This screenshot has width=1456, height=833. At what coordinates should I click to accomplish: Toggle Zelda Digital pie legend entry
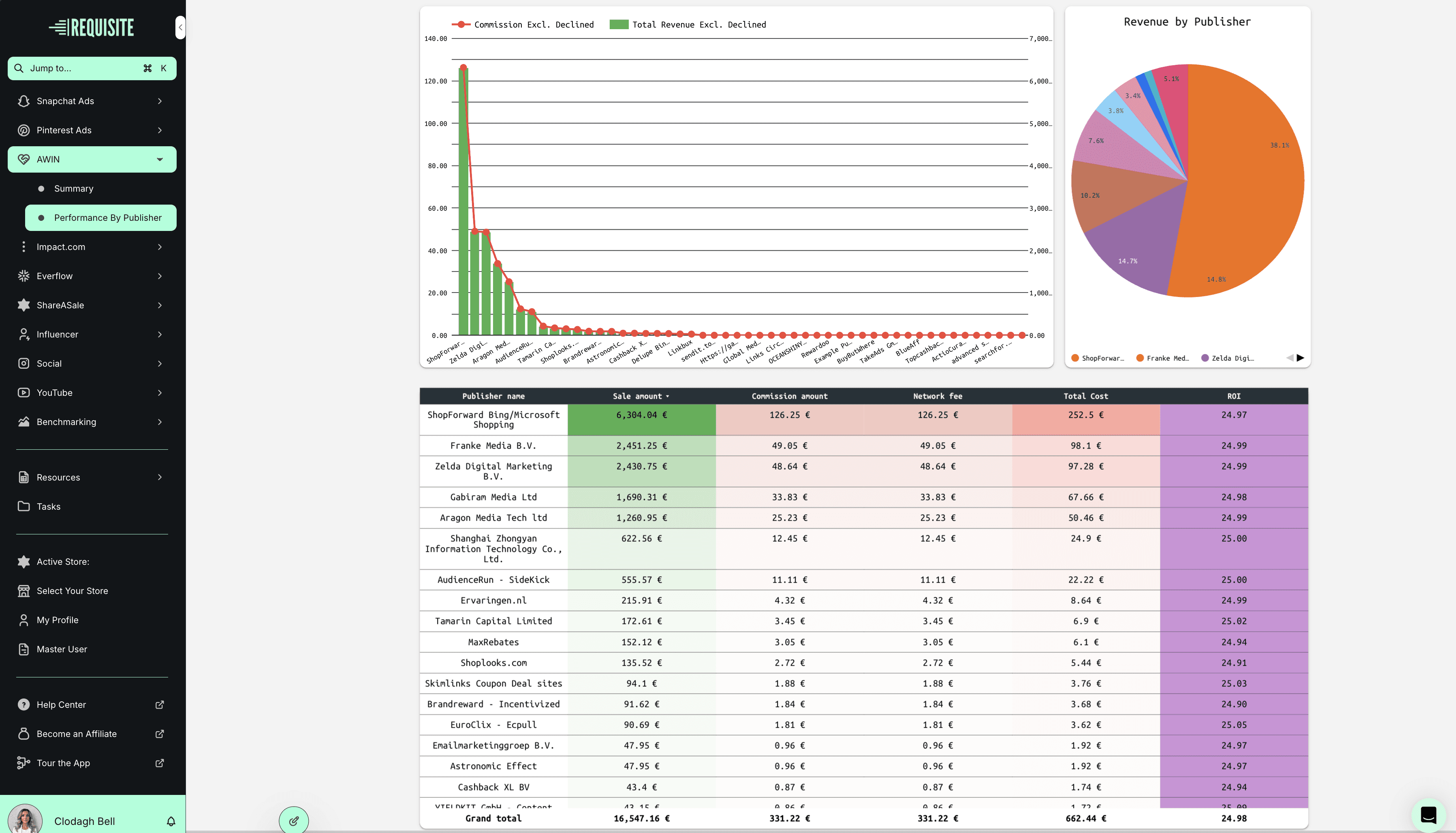click(x=1228, y=358)
